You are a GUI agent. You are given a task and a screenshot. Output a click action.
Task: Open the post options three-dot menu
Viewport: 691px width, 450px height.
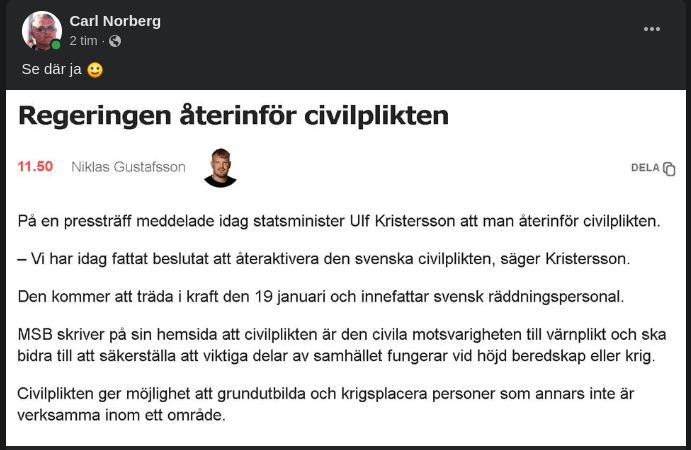click(x=652, y=29)
